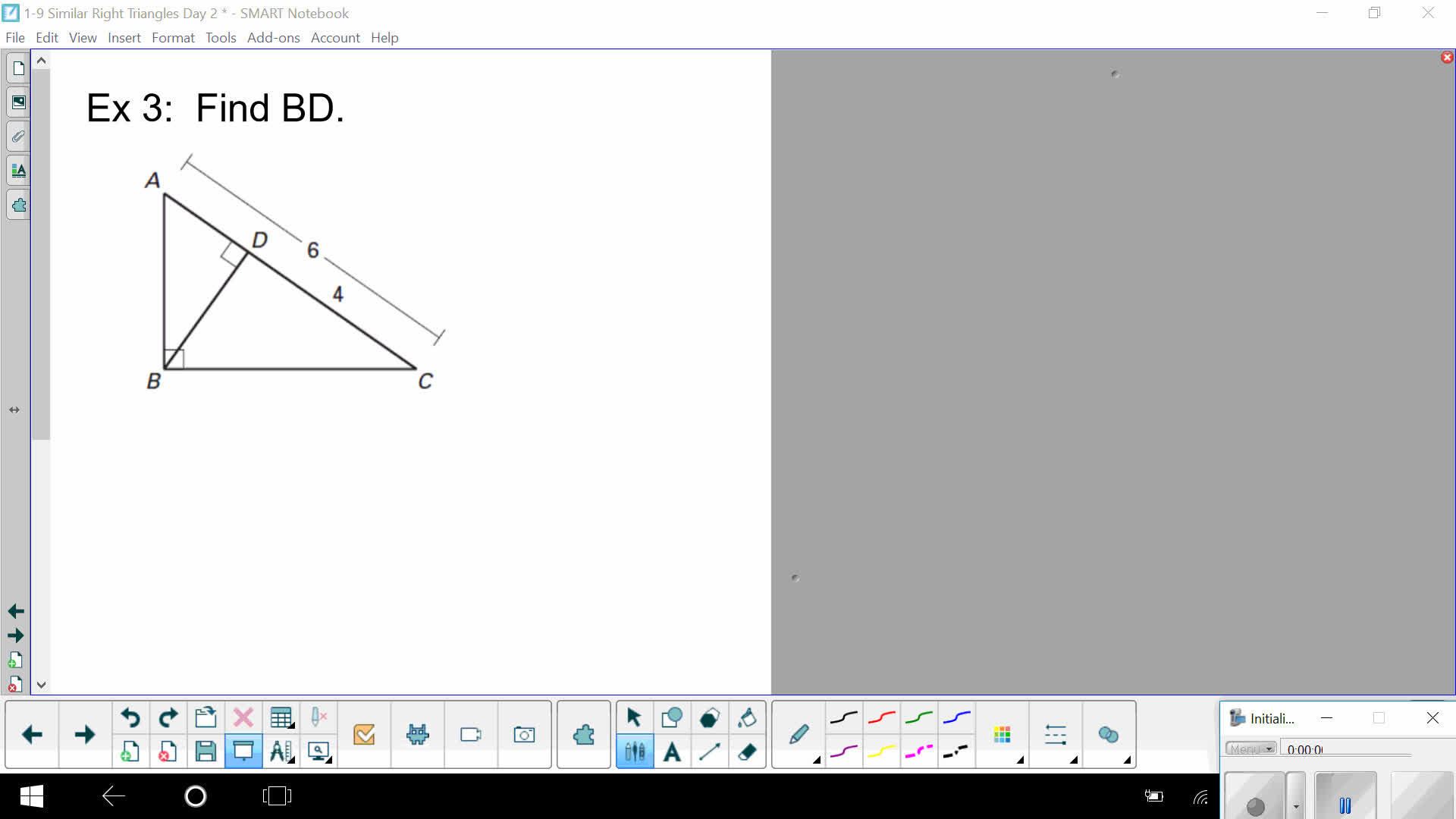The image size is (1456, 819).
Task: Toggle sidebar position double-arrow
Action: pyautogui.click(x=14, y=409)
